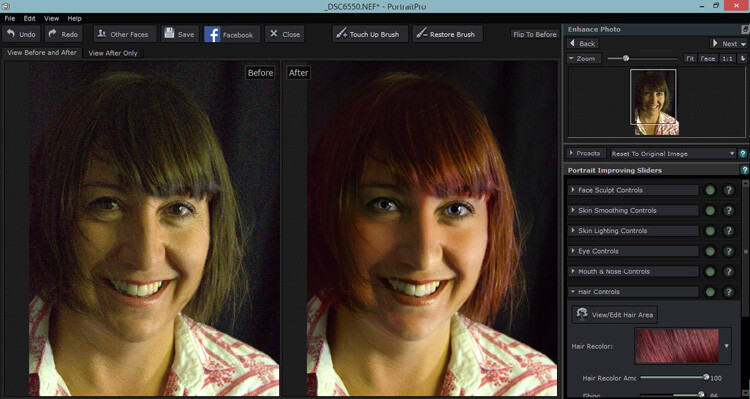Open the View menu
The width and height of the screenshot is (750, 399).
[x=52, y=18]
